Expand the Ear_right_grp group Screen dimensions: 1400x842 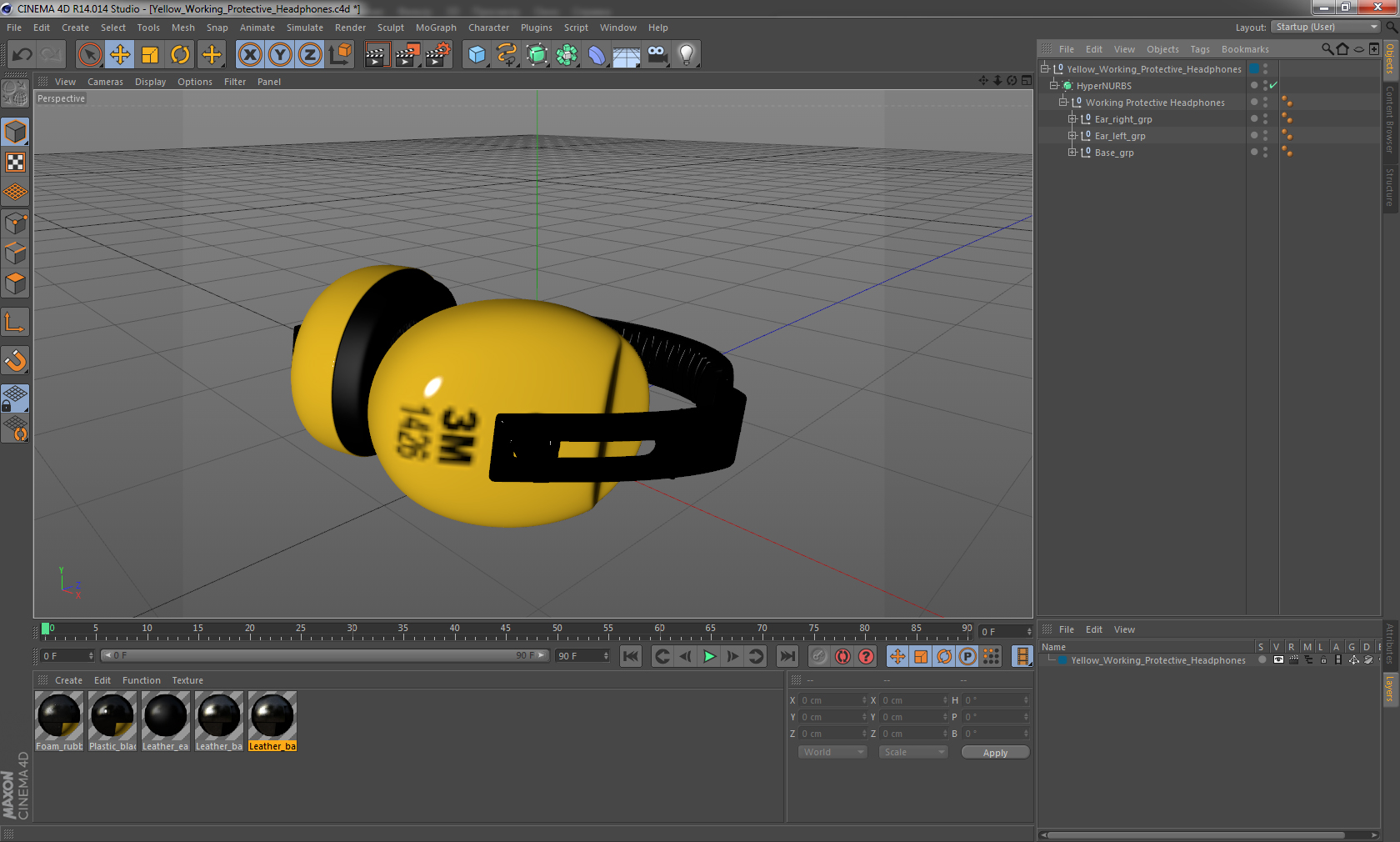click(1072, 118)
